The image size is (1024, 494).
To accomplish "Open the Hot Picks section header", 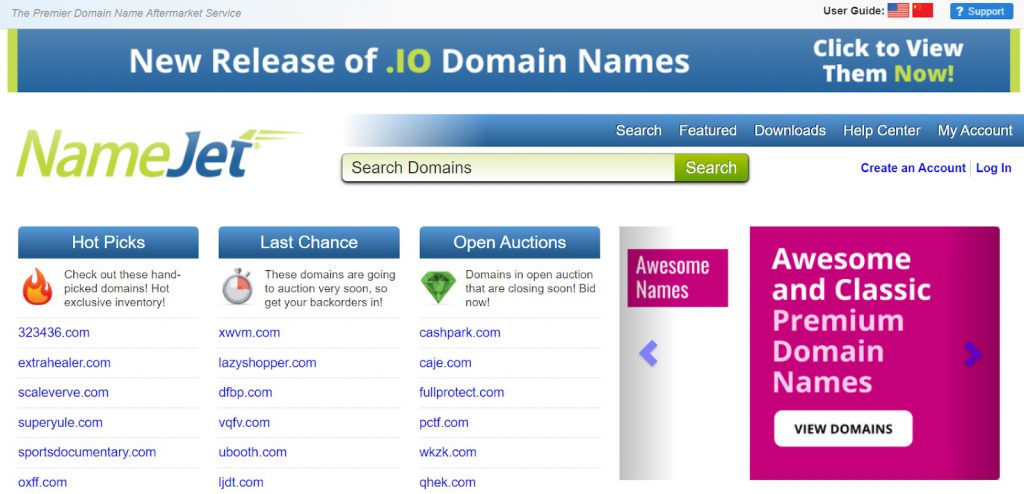I will tap(108, 242).
